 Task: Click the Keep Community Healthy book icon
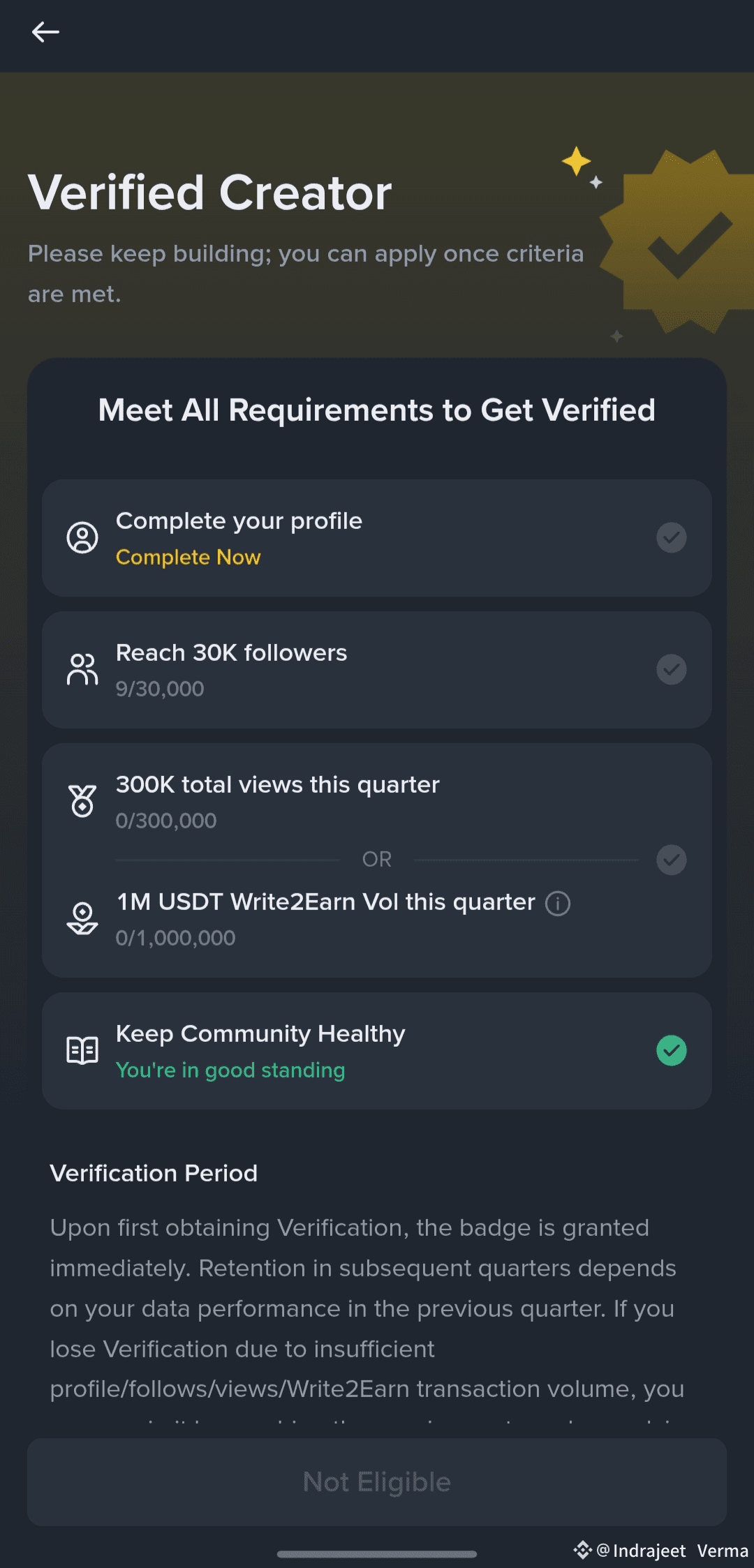[82, 1050]
